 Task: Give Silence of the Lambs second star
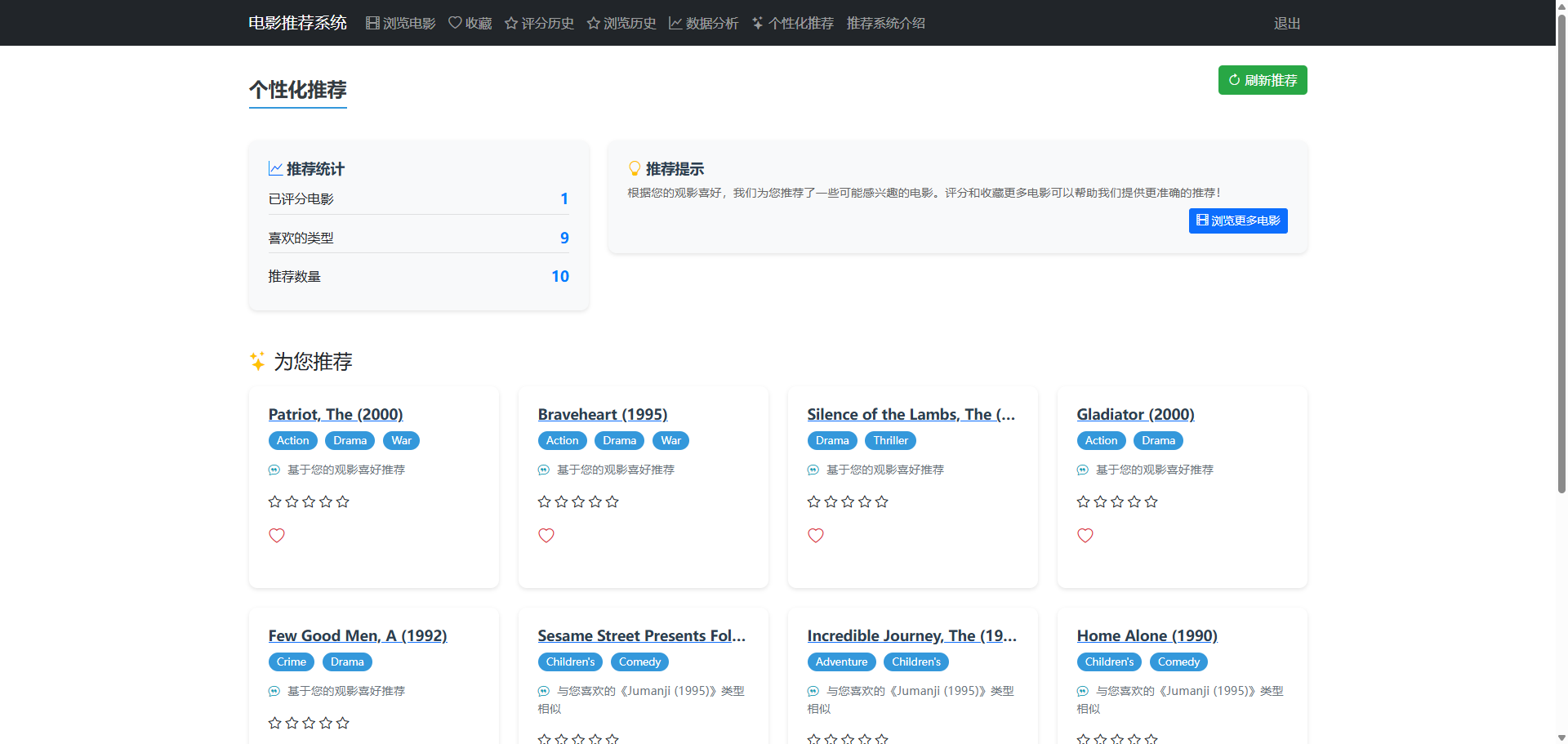pos(831,501)
